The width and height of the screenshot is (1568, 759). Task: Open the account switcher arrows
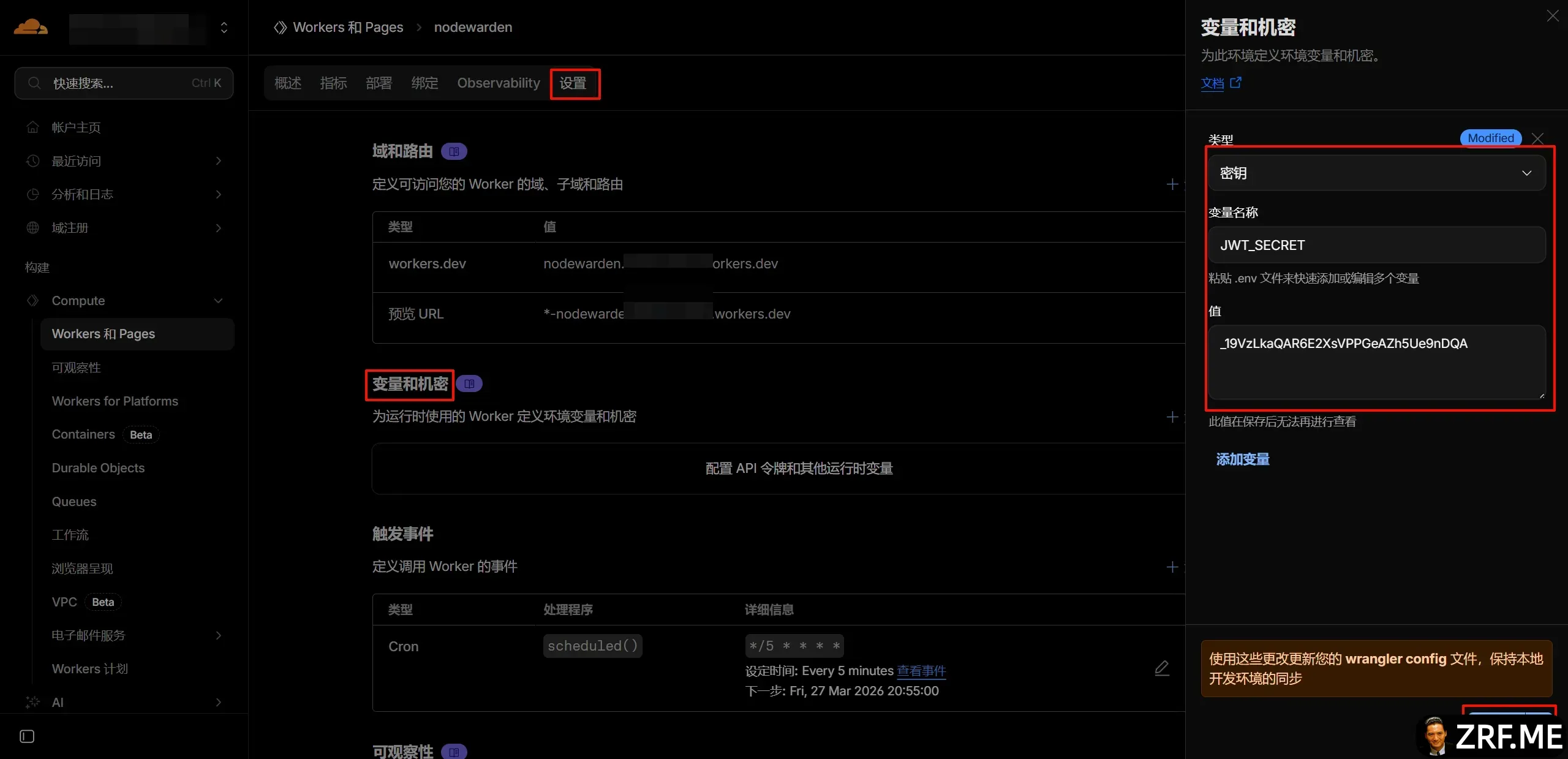[x=224, y=28]
